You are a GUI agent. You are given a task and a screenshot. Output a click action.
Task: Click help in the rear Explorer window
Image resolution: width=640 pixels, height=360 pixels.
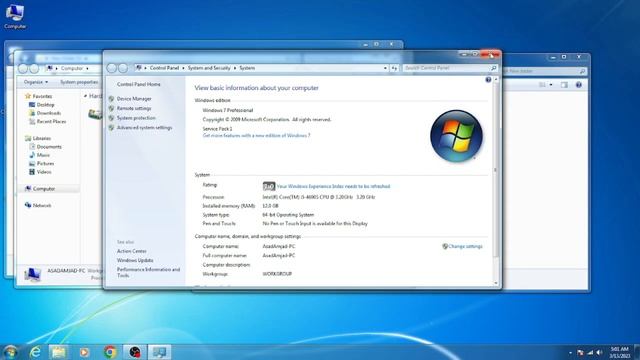click(578, 85)
